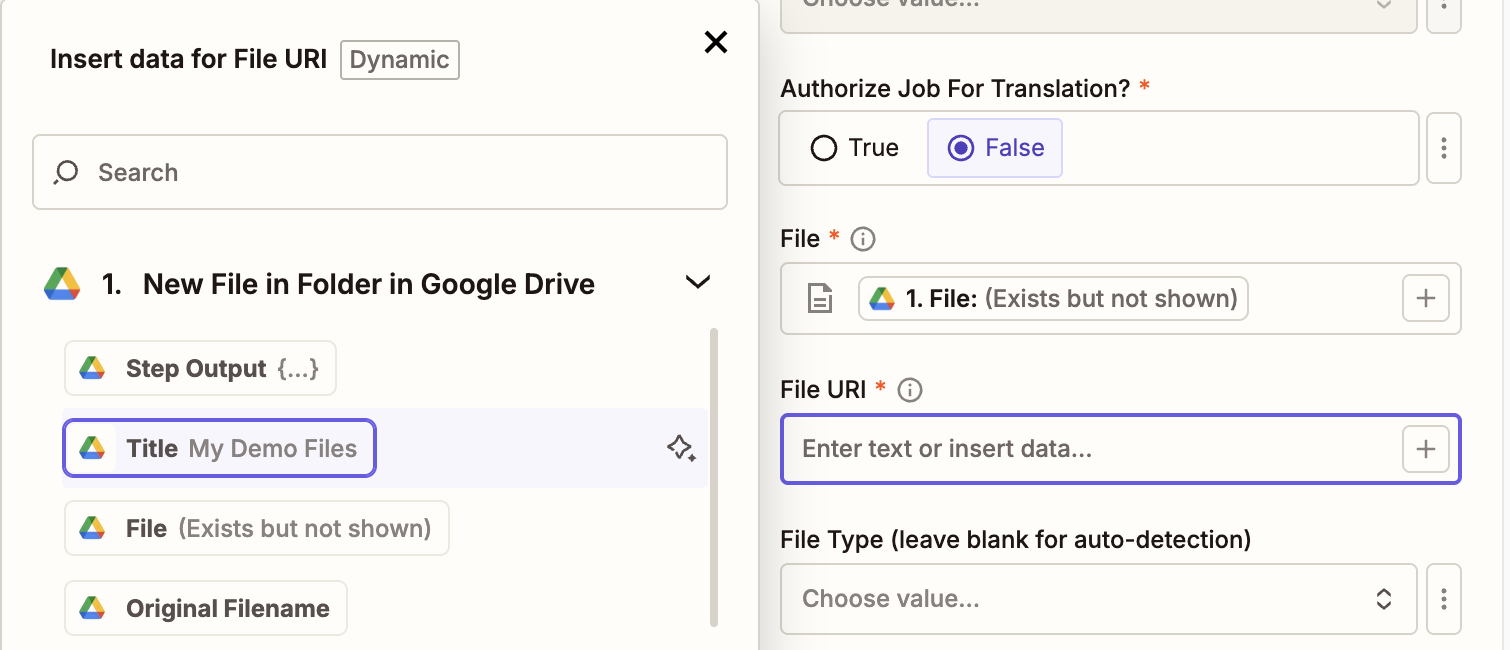Open the kebab menu next to File Type dropdown
The image size is (1510, 650).
pyautogui.click(x=1444, y=599)
